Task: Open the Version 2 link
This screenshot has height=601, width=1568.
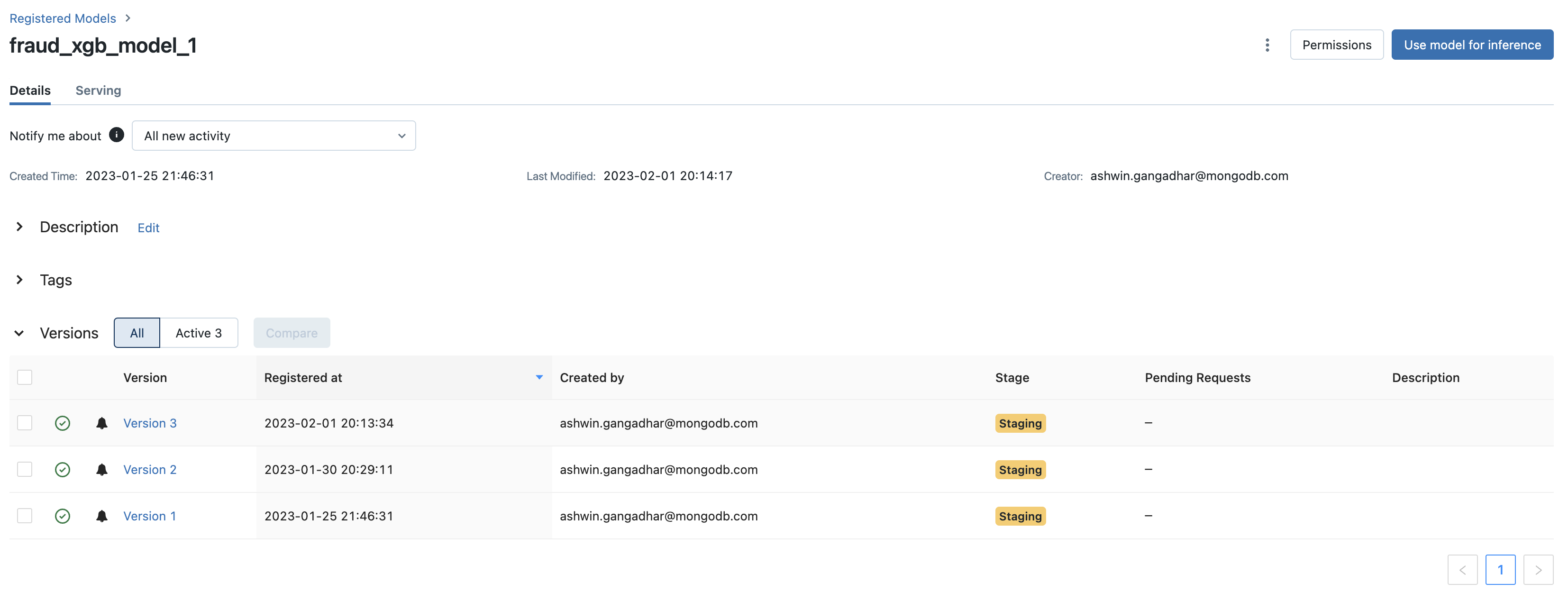Action: pos(150,470)
